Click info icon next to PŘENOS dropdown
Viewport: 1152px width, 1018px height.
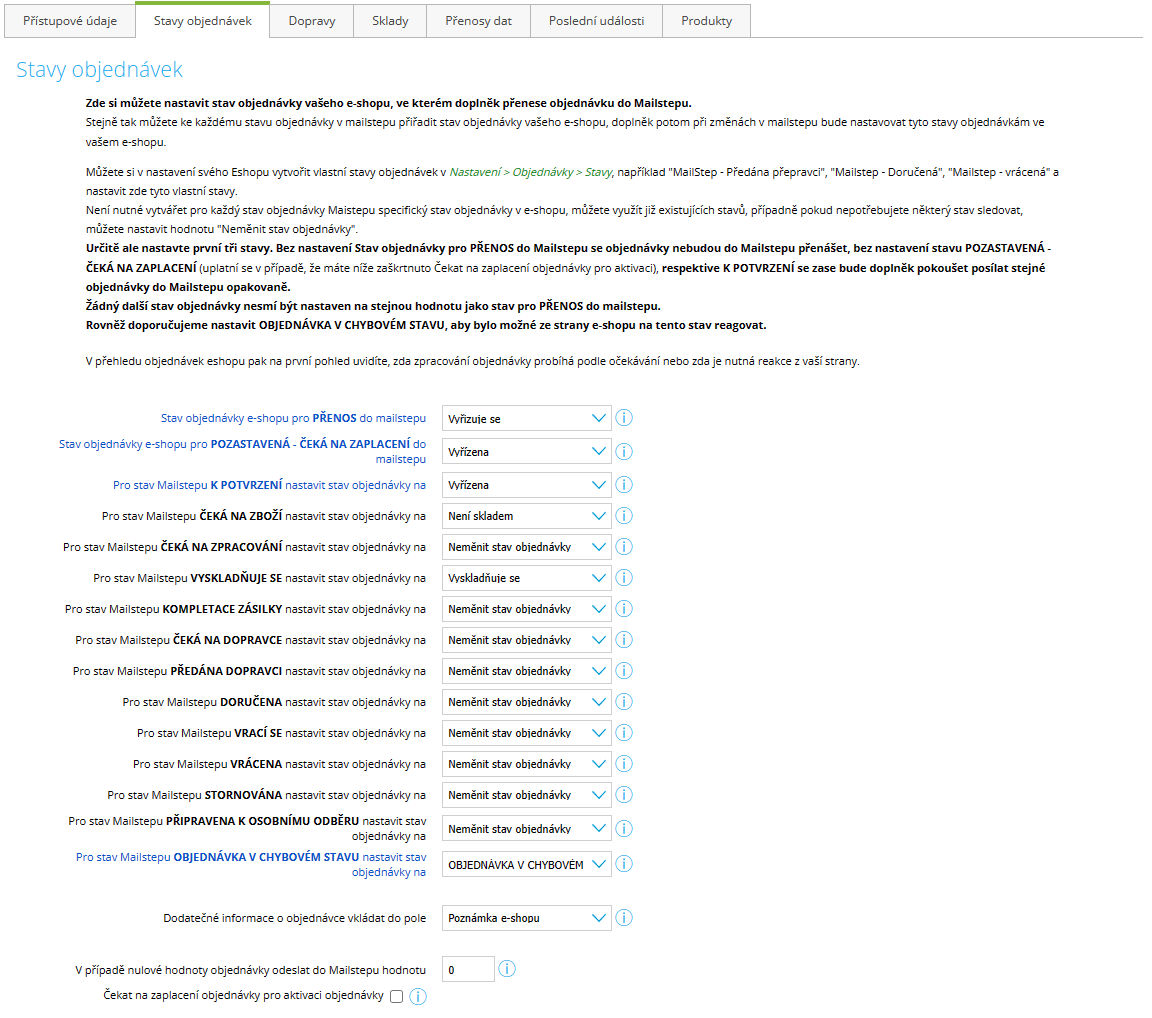(x=624, y=419)
